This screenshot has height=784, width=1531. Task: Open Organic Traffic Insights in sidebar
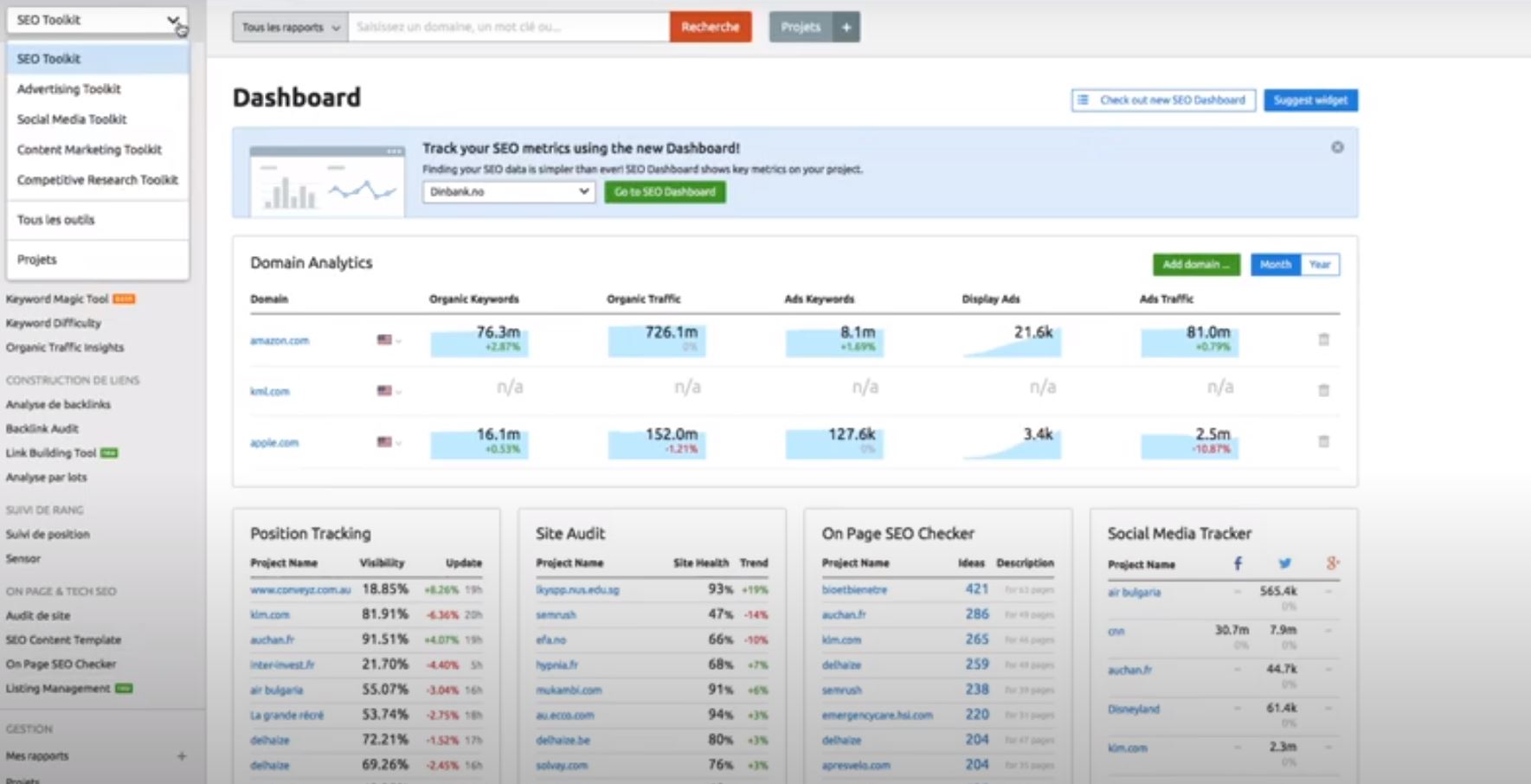pos(65,347)
